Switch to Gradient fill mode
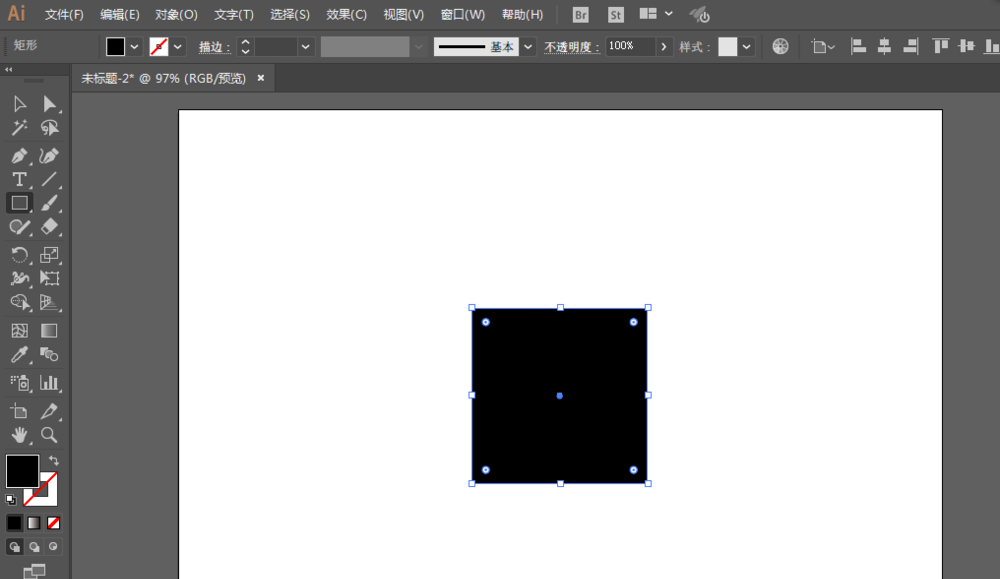This screenshot has width=1000, height=579. pyautogui.click(x=34, y=522)
